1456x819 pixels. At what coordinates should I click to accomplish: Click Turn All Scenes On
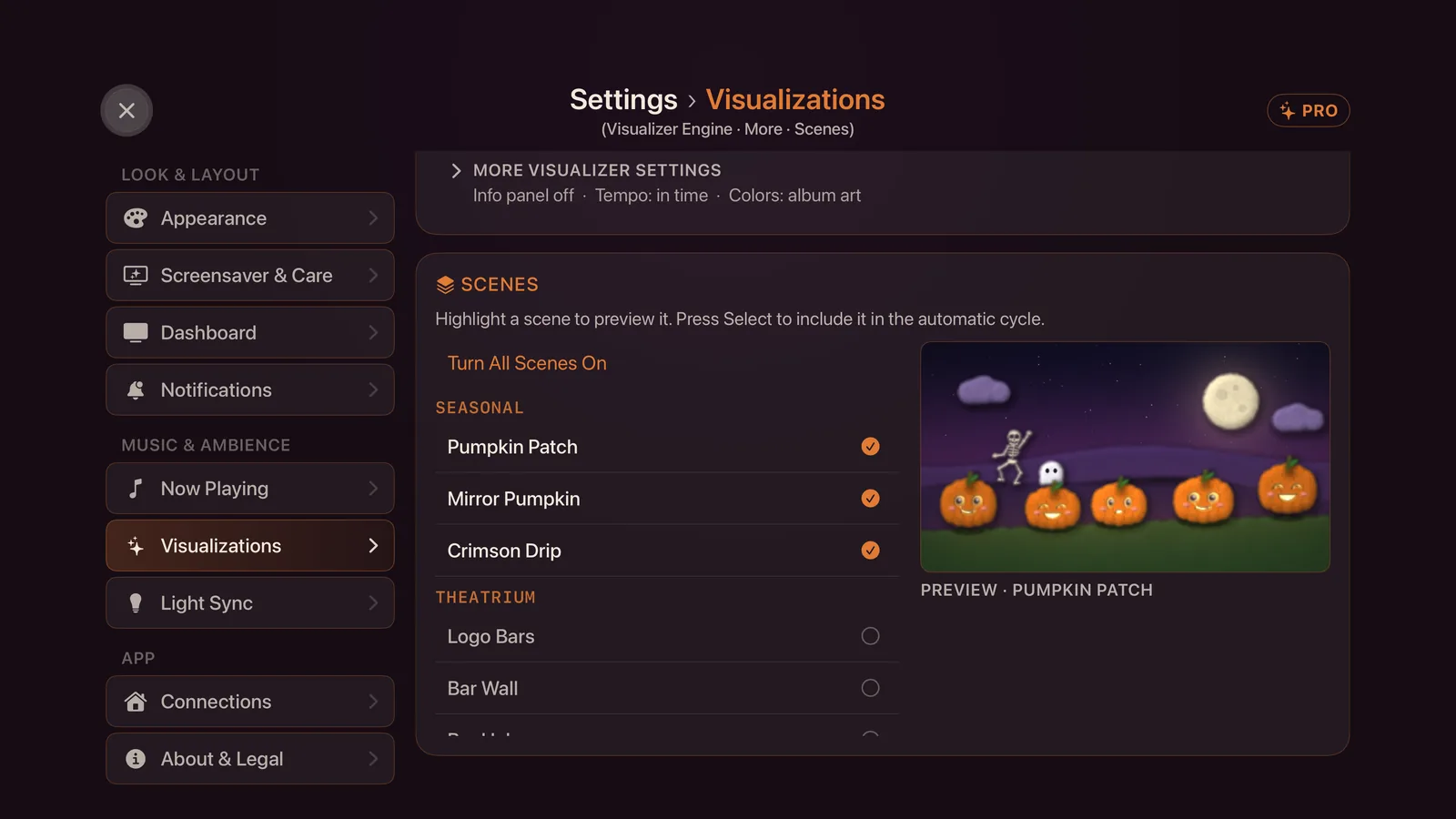(527, 363)
